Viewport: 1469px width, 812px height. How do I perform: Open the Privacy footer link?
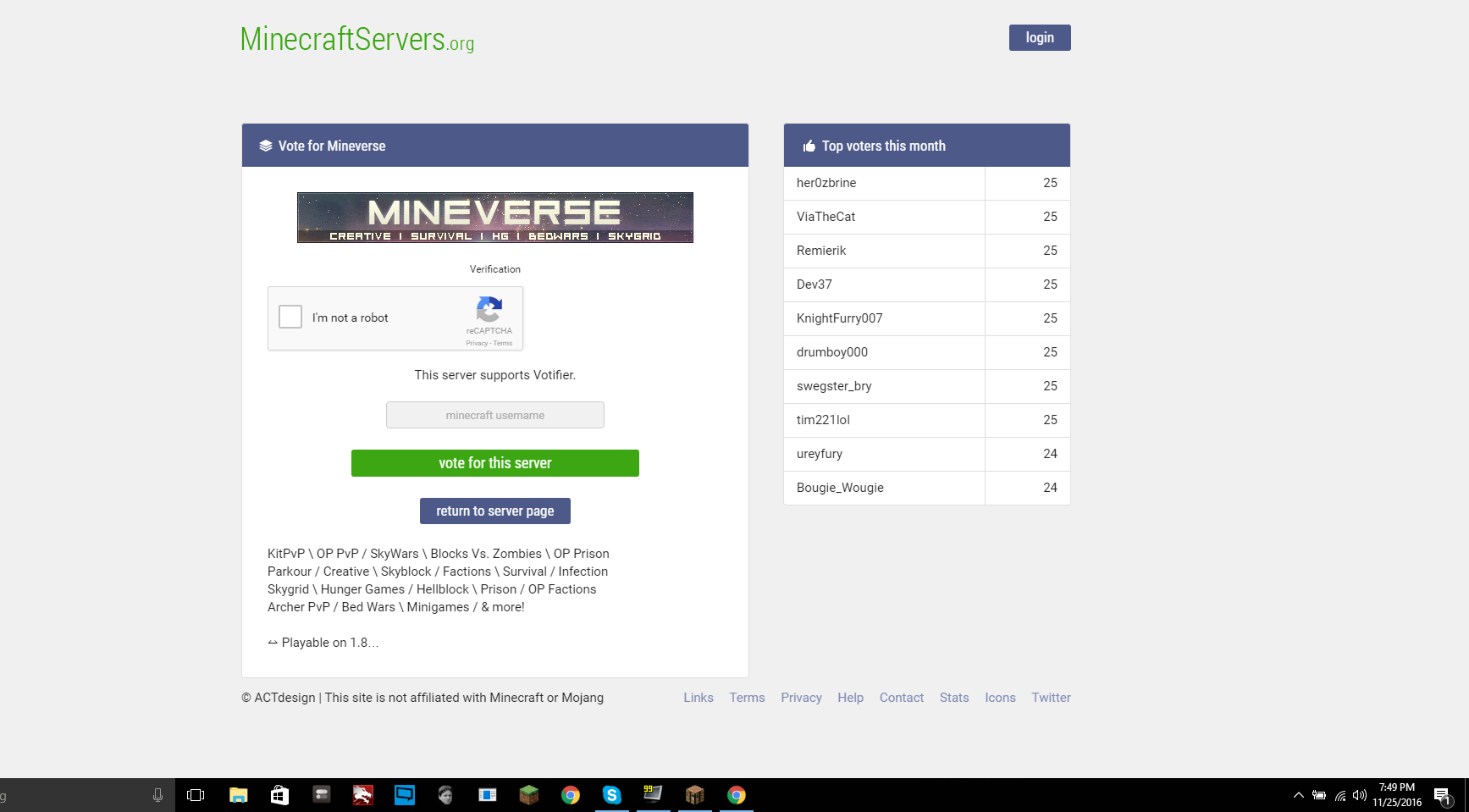801,698
